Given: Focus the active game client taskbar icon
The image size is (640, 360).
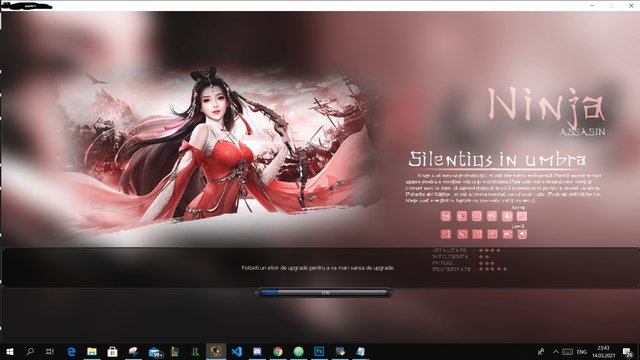Looking at the screenshot, I should (x=216, y=351).
